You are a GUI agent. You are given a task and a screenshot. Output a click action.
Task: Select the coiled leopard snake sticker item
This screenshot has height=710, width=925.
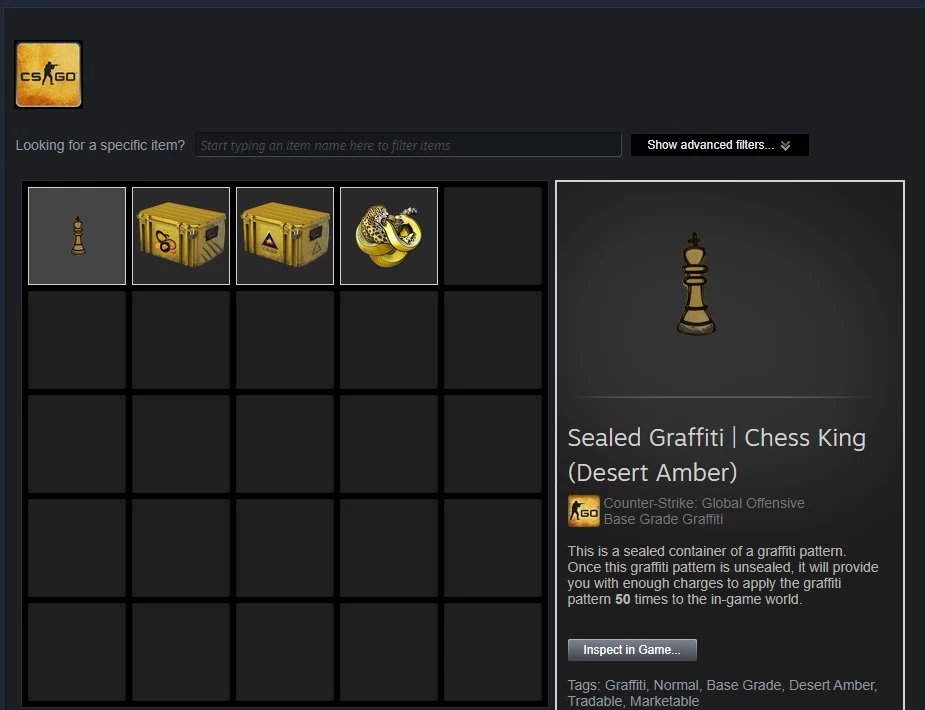[x=389, y=236]
